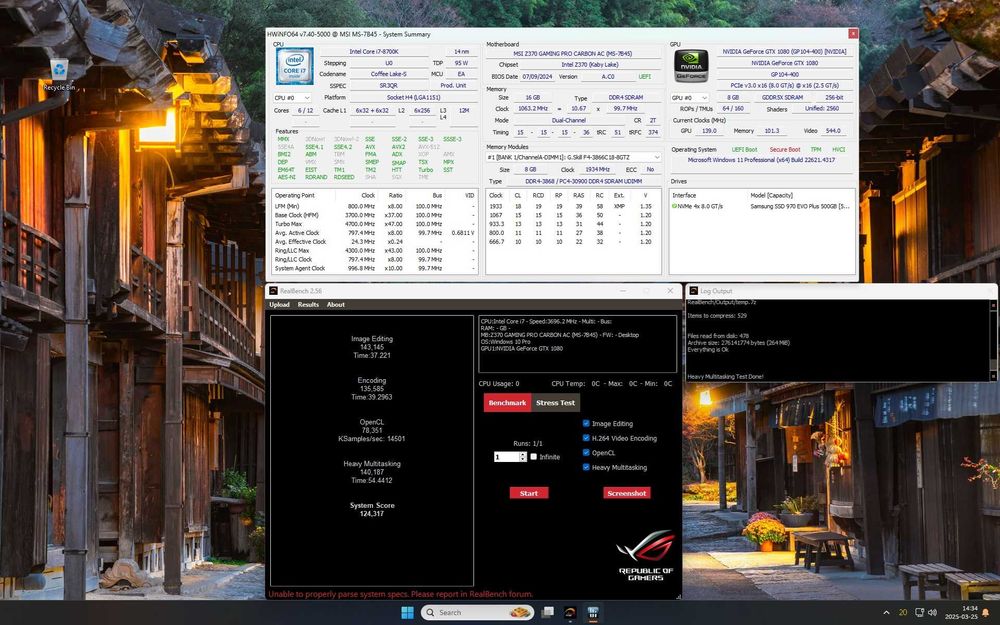Enable the Infinite runs checkbox
This screenshot has height=625, width=1000.
point(534,457)
